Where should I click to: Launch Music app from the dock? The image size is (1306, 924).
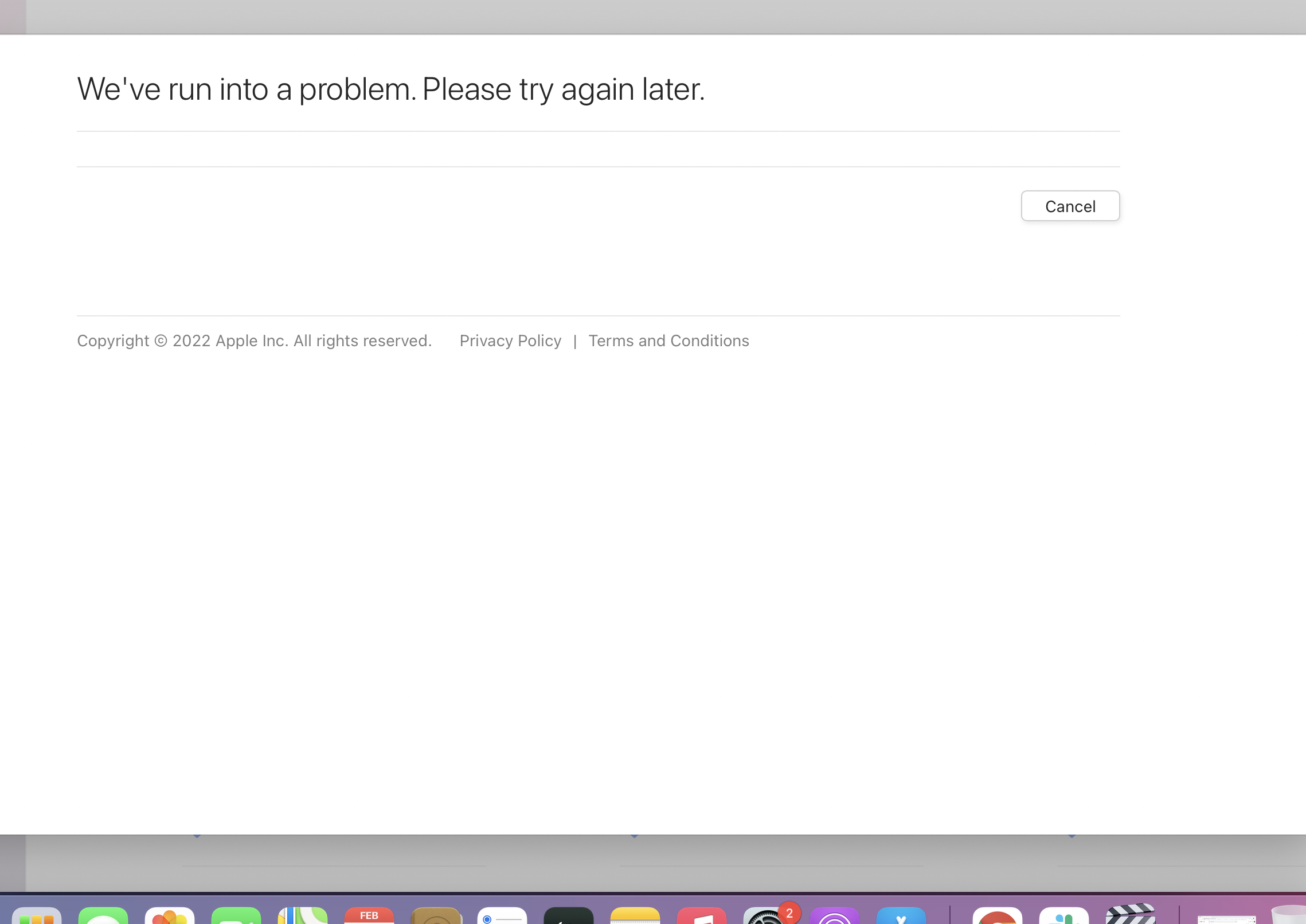point(702,916)
